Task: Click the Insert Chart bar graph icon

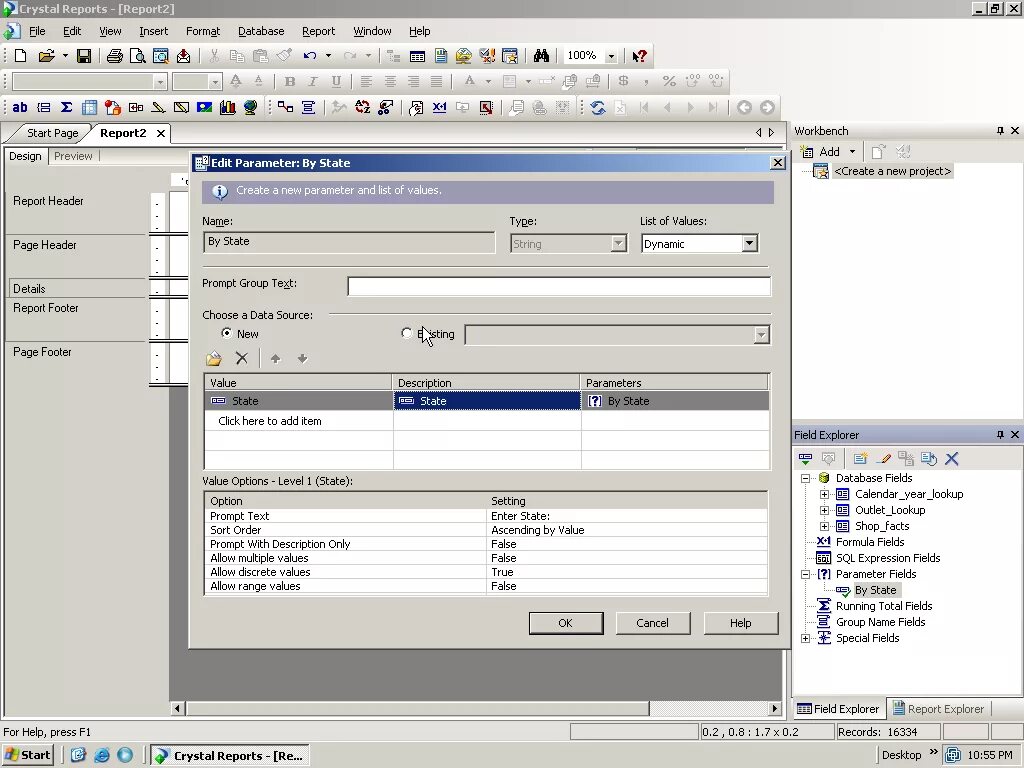Action: click(x=227, y=108)
